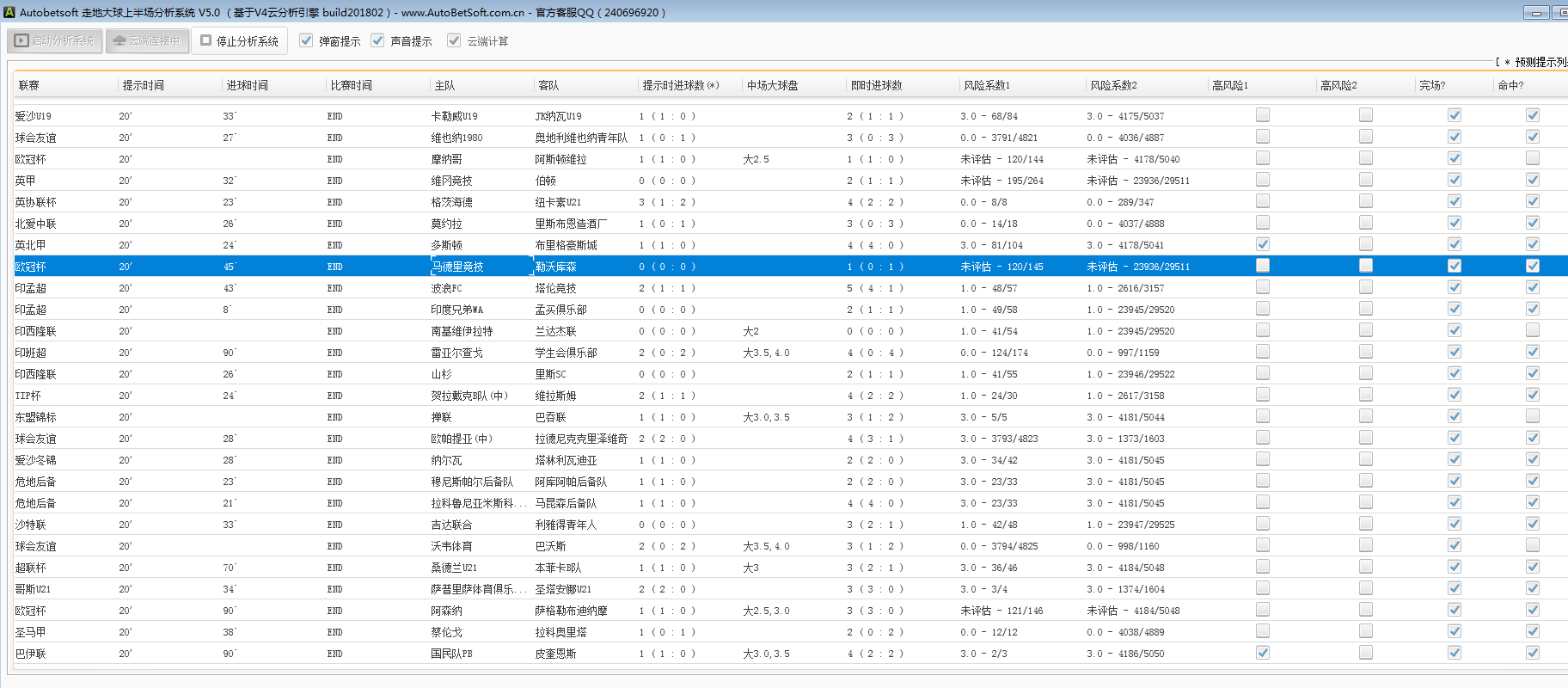The image size is (1568, 688).
Task: Click the Autobetsoft app icon in title bar
Action: tap(9, 12)
